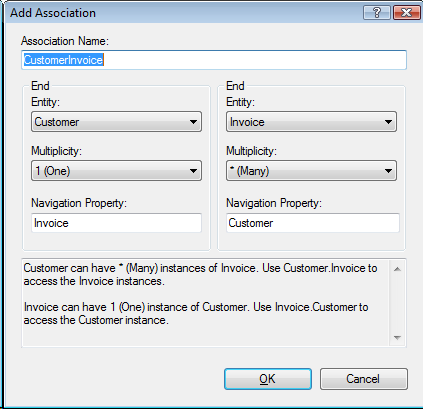Select the Customer navigation property field
This screenshot has height=409, width=423.
[313, 223]
